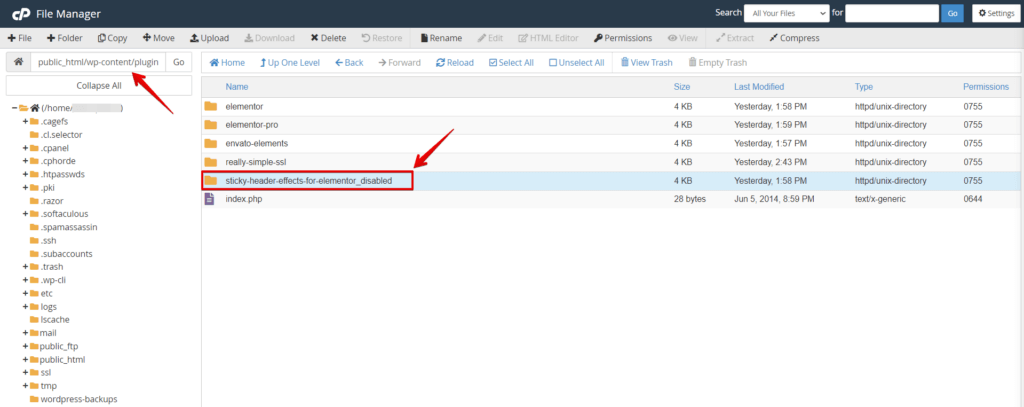Expand the mail tree folder

25,333
